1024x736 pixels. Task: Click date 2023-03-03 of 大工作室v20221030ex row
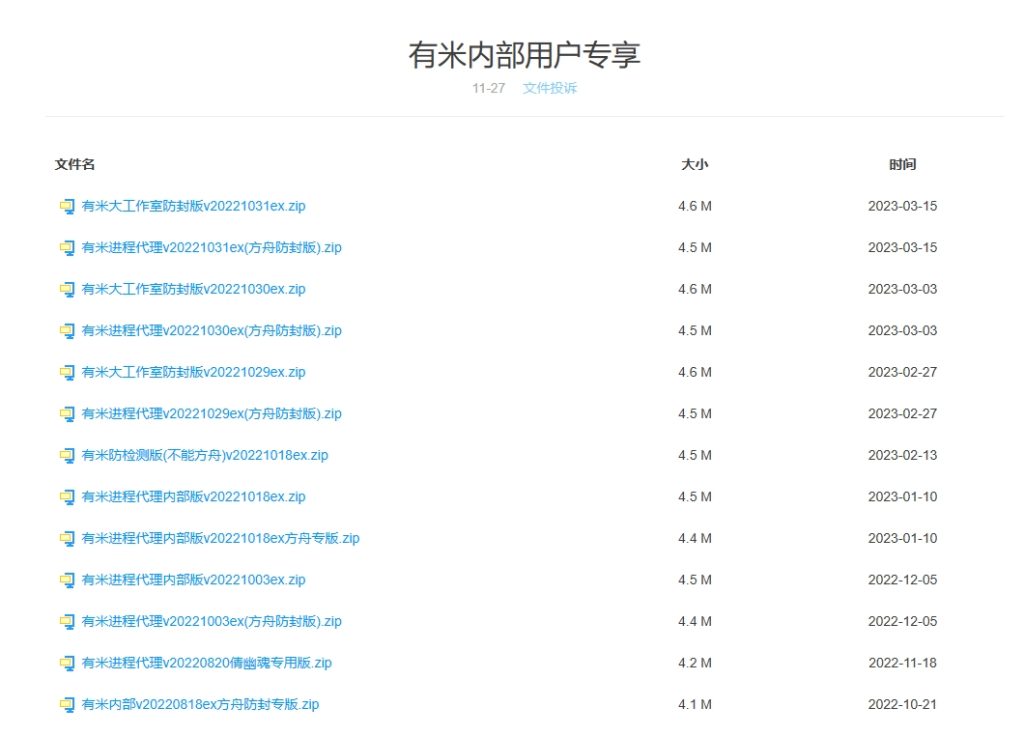point(903,289)
